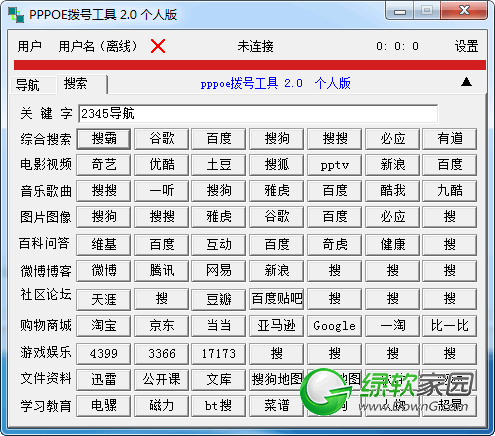Click the 天涯 forum button
The width and height of the screenshot is (495, 436).
tap(104, 299)
